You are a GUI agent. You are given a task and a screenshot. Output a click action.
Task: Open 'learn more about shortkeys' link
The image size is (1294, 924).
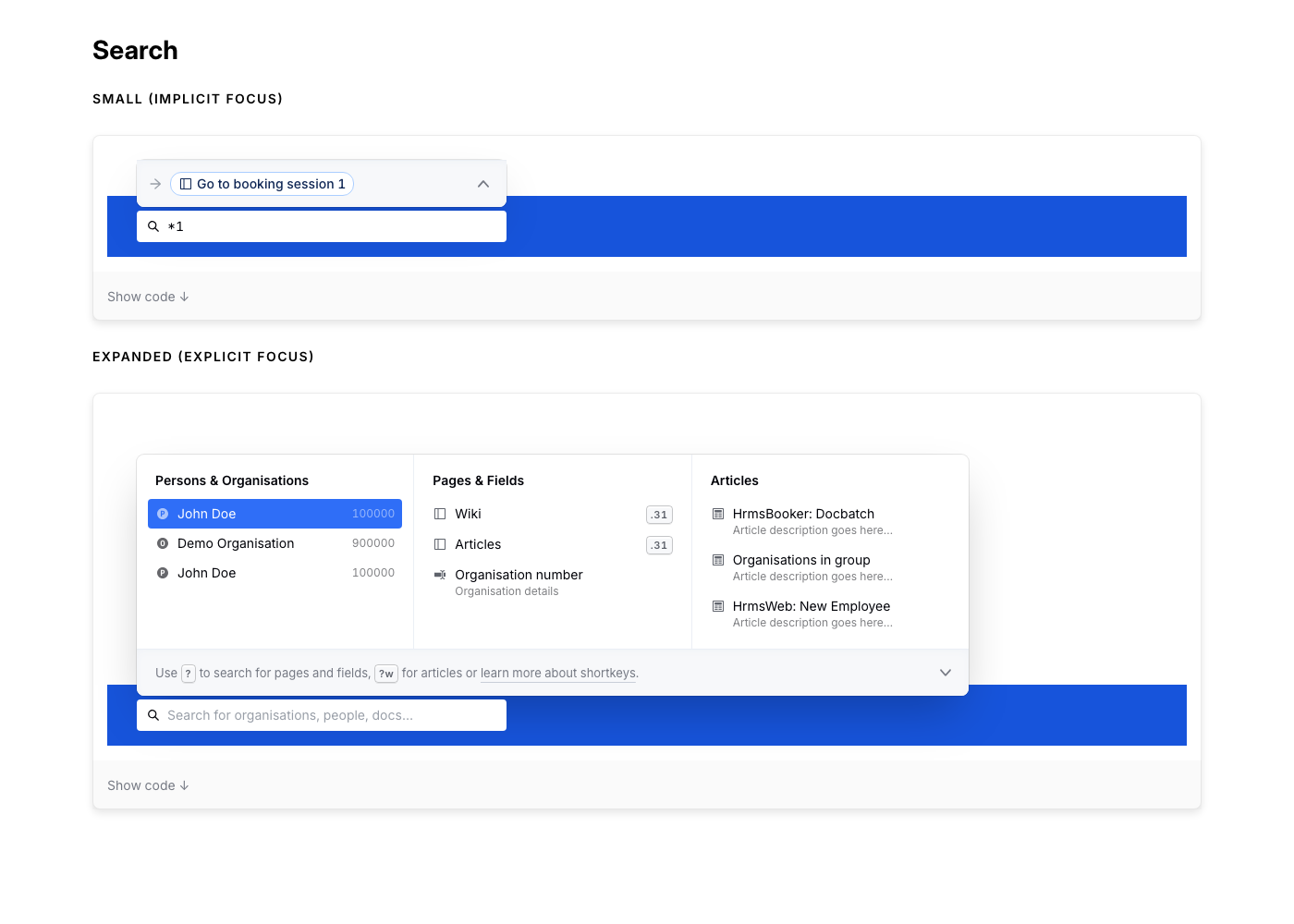coord(558,673)
